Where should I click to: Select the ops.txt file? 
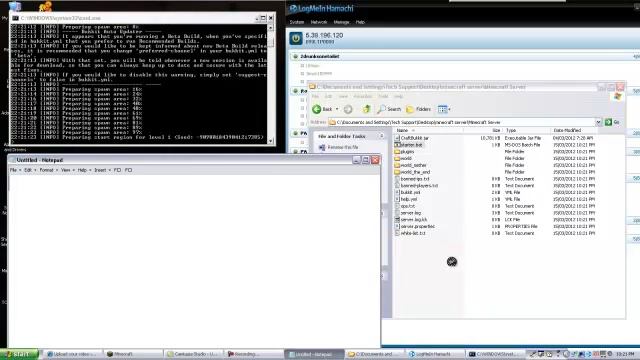[x=405, y=206]
